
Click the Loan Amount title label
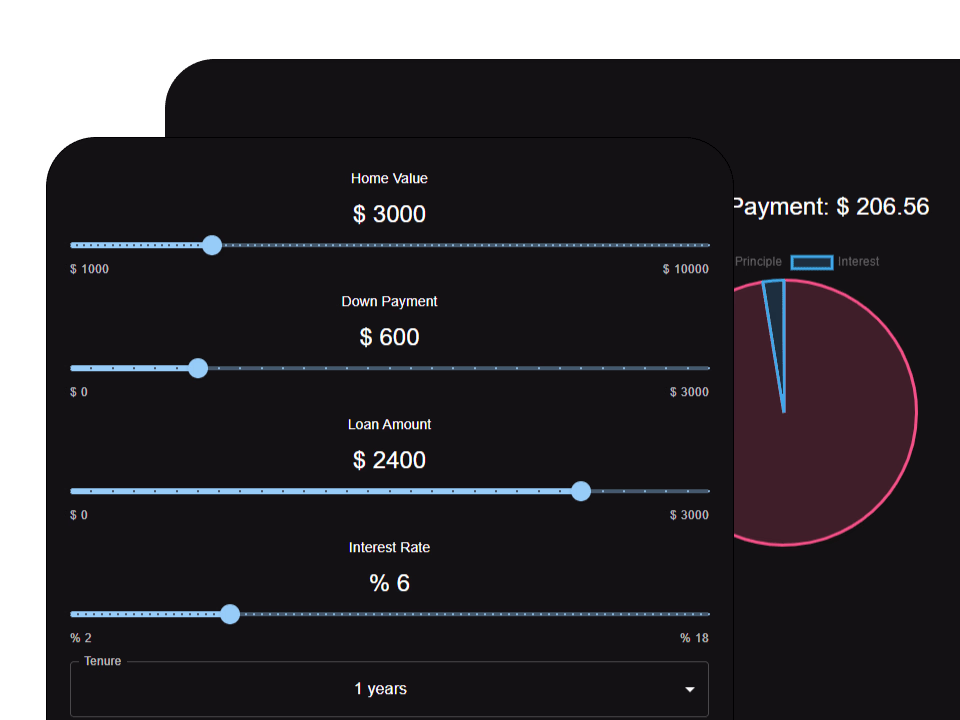click(x=389, y=425)
